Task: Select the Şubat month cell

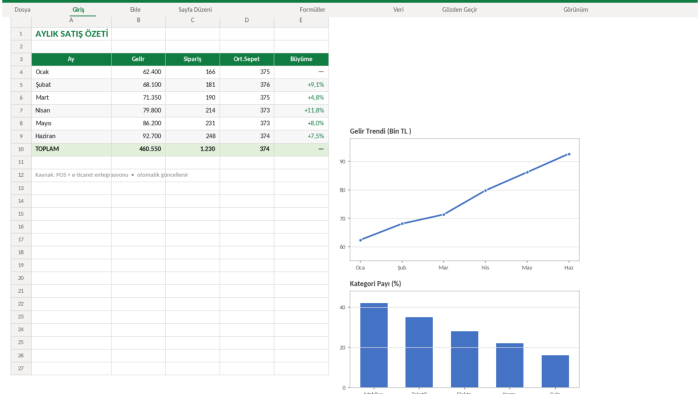Action: (71, 85)
